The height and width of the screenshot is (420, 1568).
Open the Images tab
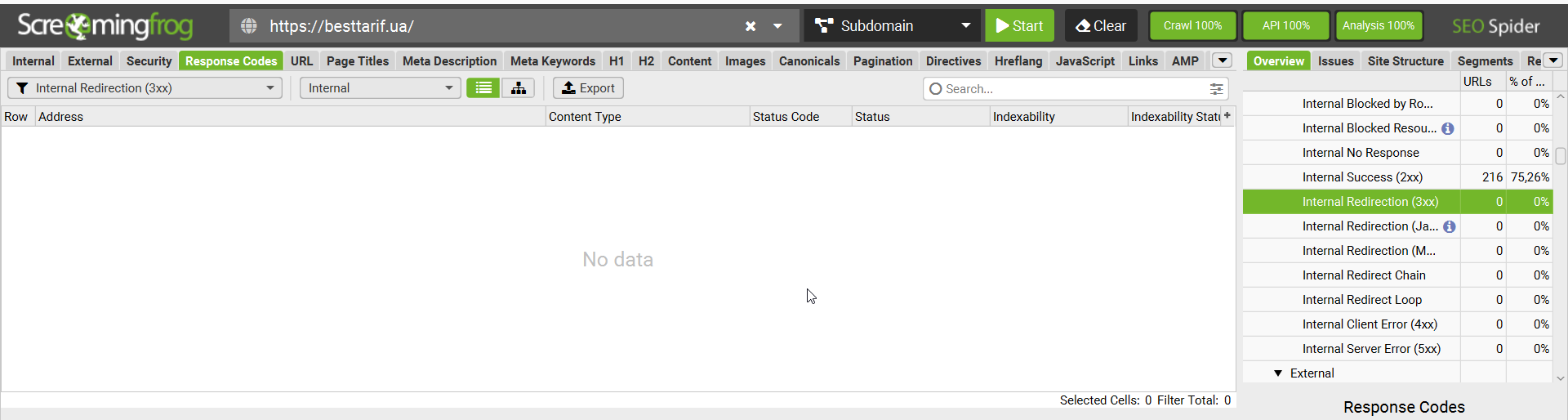click(746, 60)
